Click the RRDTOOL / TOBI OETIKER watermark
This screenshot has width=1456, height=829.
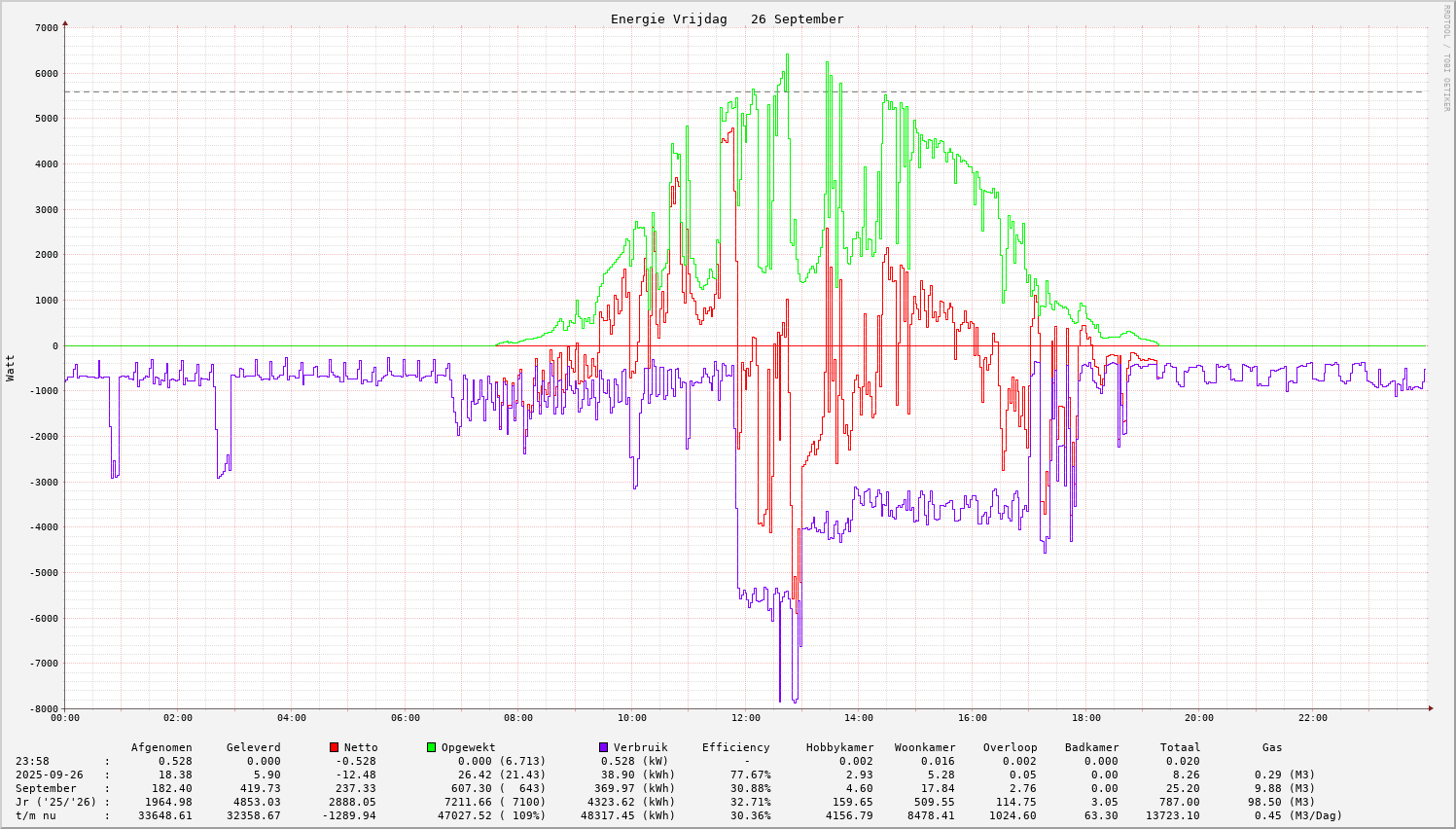click(1446, 57)
